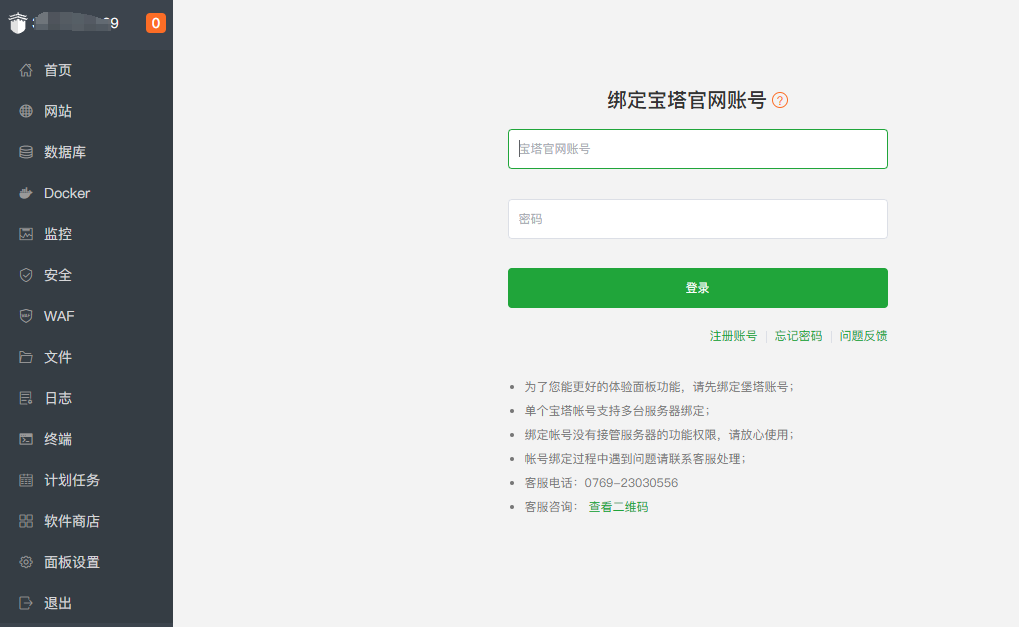
Task: Click the 客服电话：0769-23030556 line
Action: (601, 483)
